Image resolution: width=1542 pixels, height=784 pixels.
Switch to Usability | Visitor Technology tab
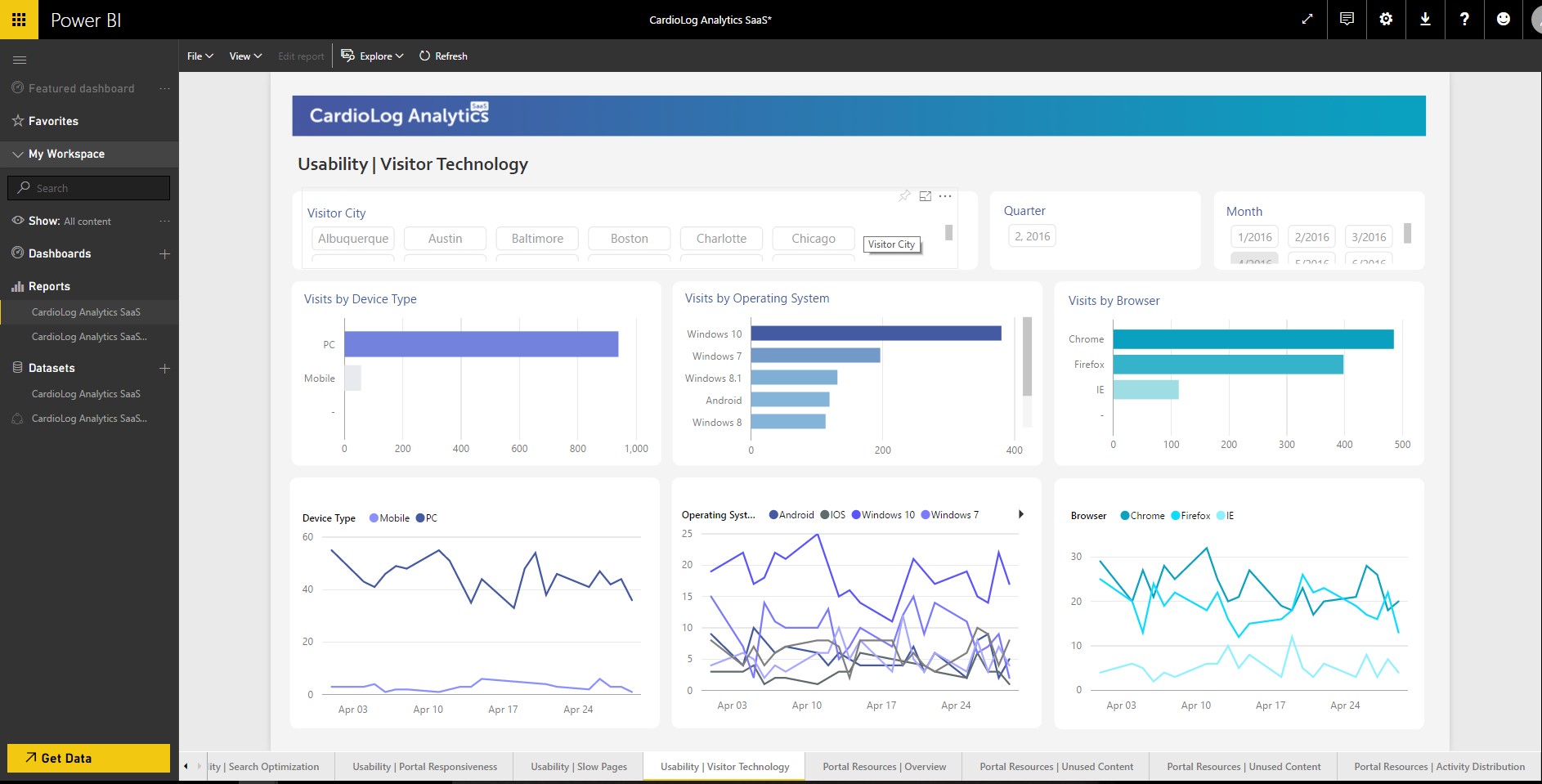click(x=724, y=767)
